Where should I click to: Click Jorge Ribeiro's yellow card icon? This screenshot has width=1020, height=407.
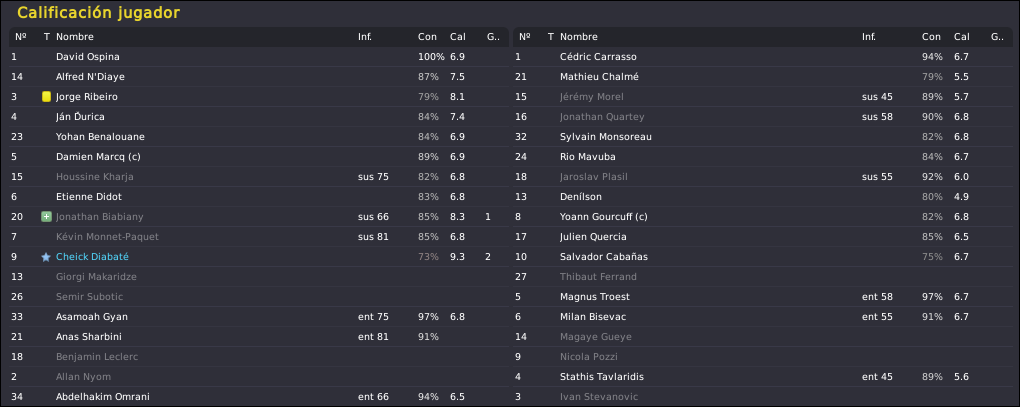(46, 97)
